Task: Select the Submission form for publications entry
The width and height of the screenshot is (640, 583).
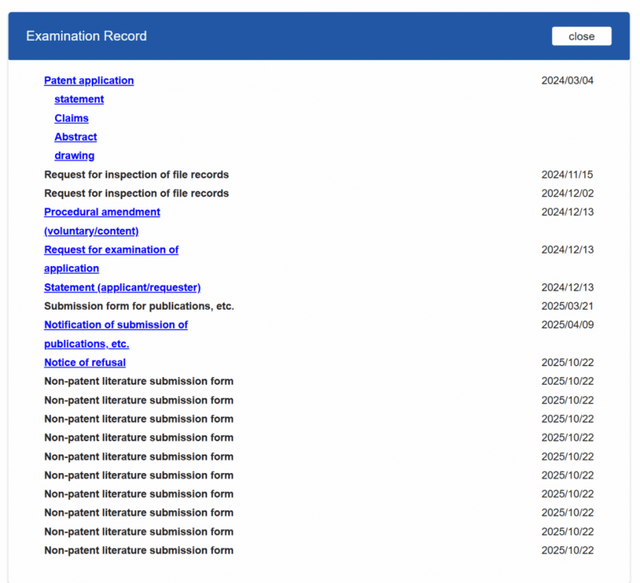Action: pos(139,306)
